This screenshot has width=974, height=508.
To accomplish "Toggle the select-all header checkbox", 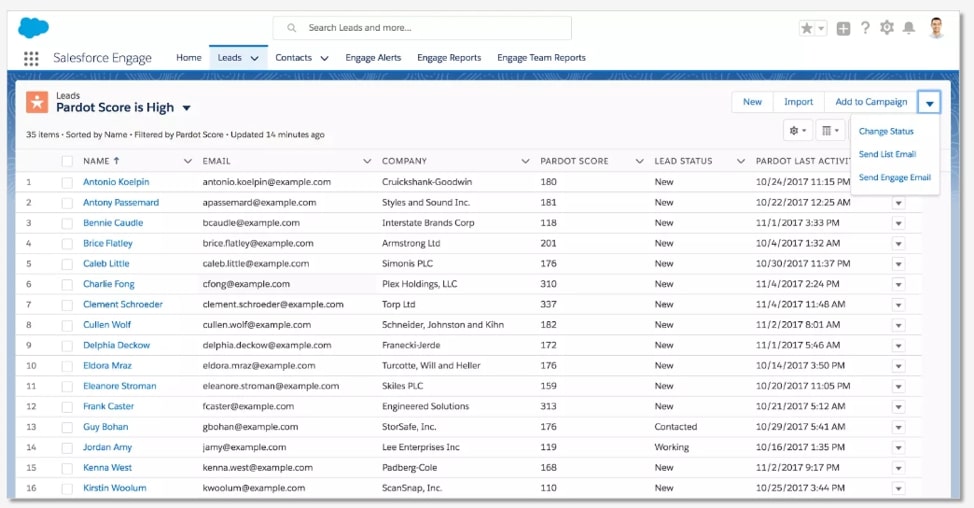I will 67,161.
